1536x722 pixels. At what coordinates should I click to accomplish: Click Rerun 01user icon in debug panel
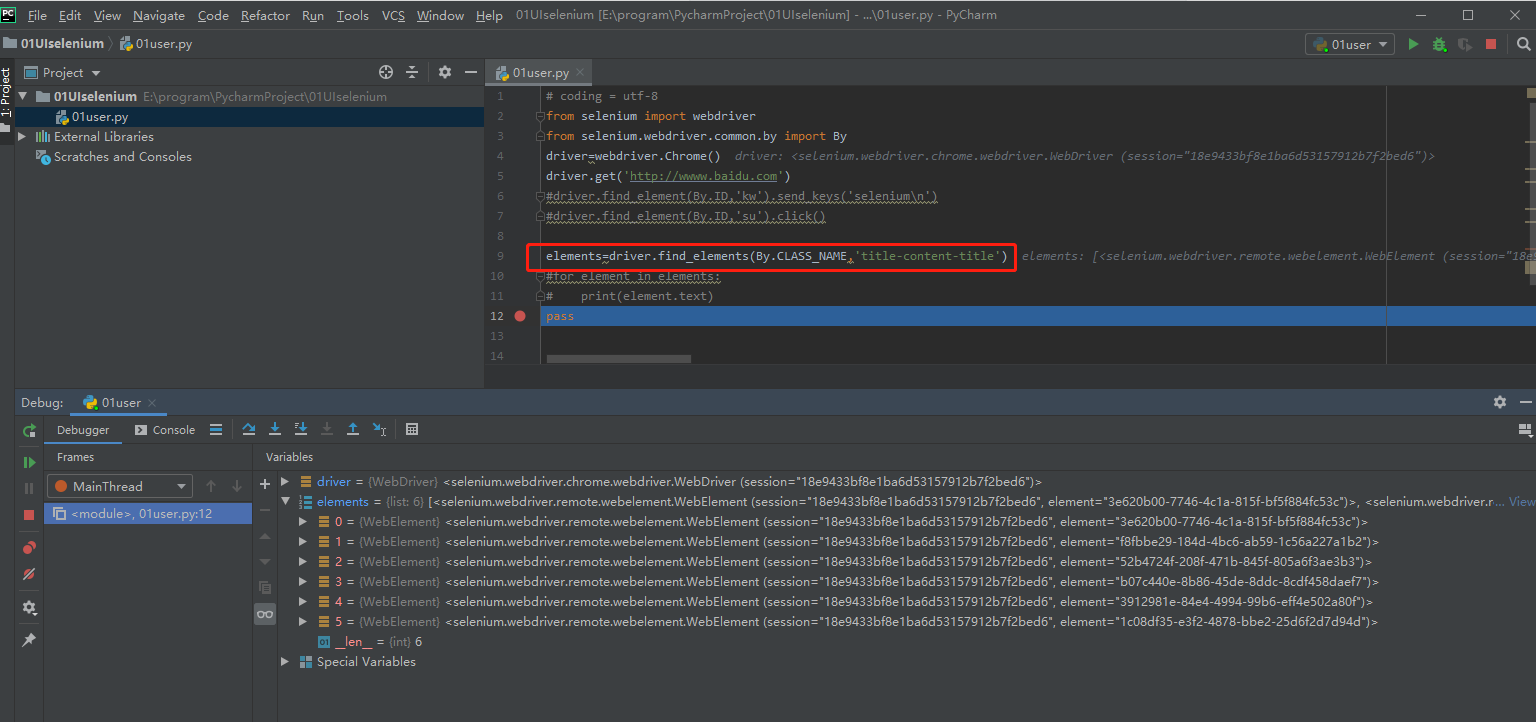click(29, 430)
